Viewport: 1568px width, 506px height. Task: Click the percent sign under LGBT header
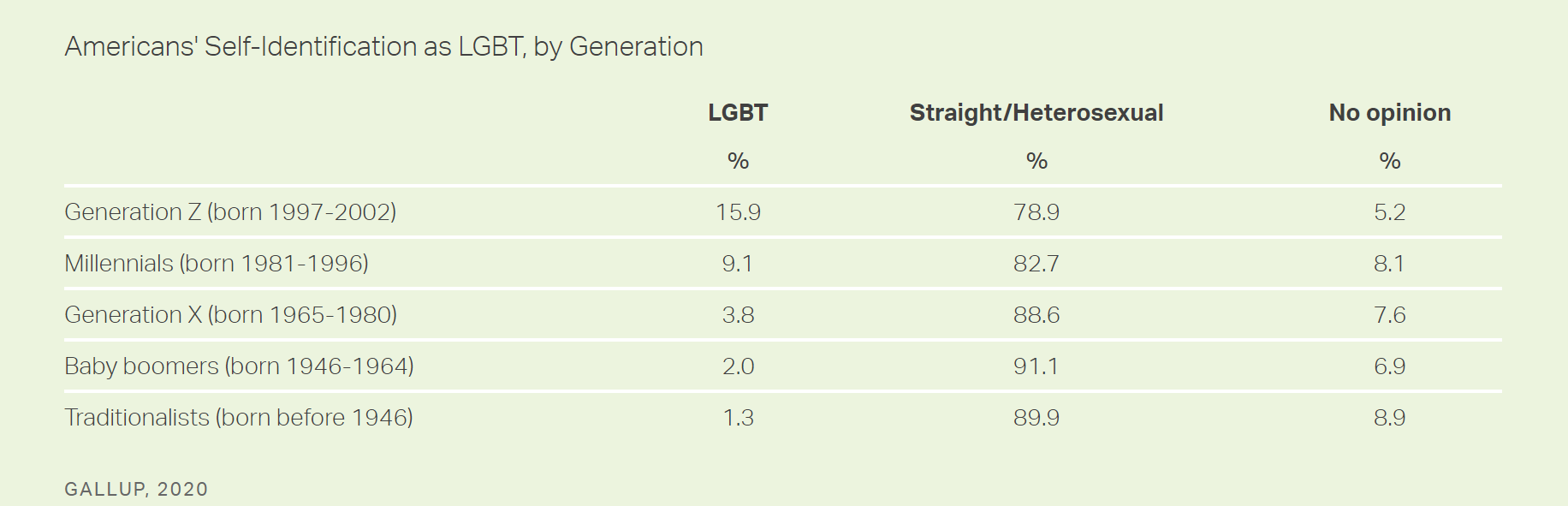[x=738, y=161]
